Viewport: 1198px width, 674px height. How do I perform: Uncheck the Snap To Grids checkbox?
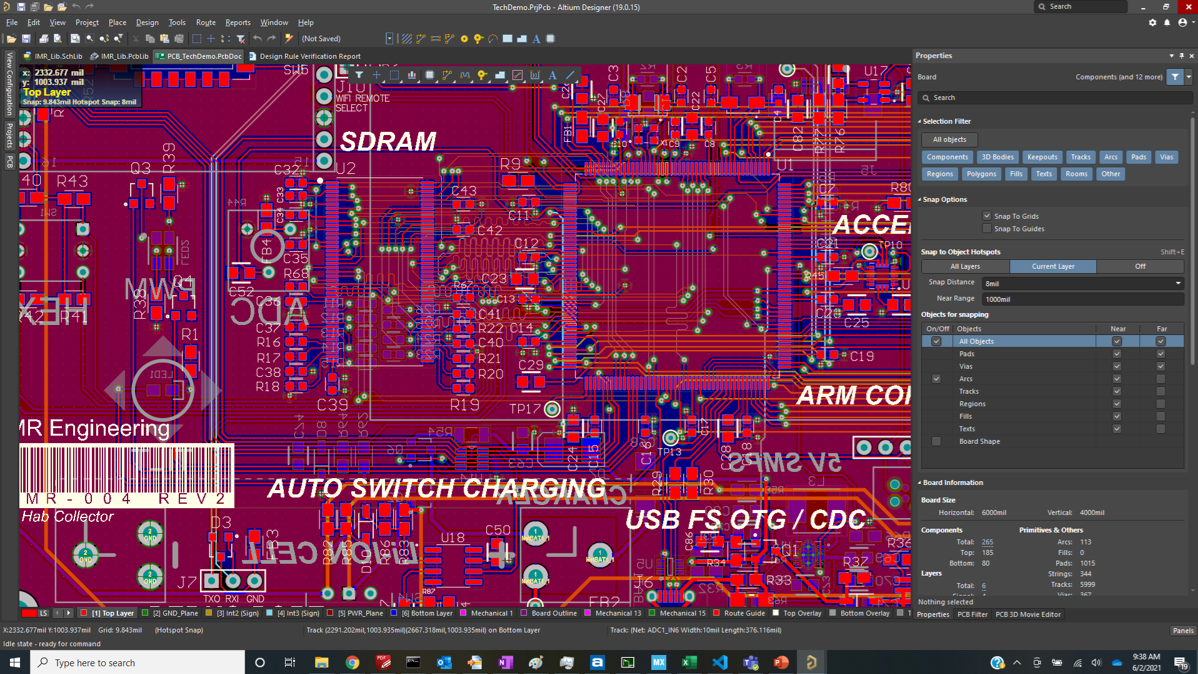coord(987,216)
